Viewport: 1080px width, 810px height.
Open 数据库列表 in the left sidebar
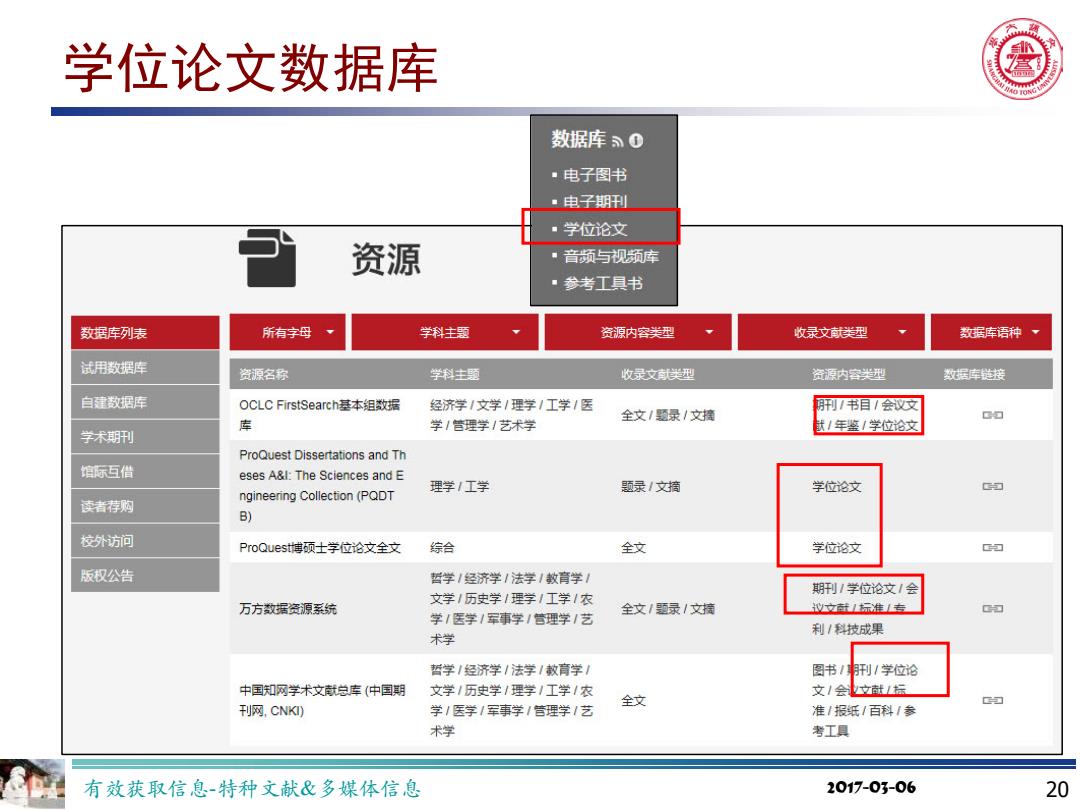point(145,333)
